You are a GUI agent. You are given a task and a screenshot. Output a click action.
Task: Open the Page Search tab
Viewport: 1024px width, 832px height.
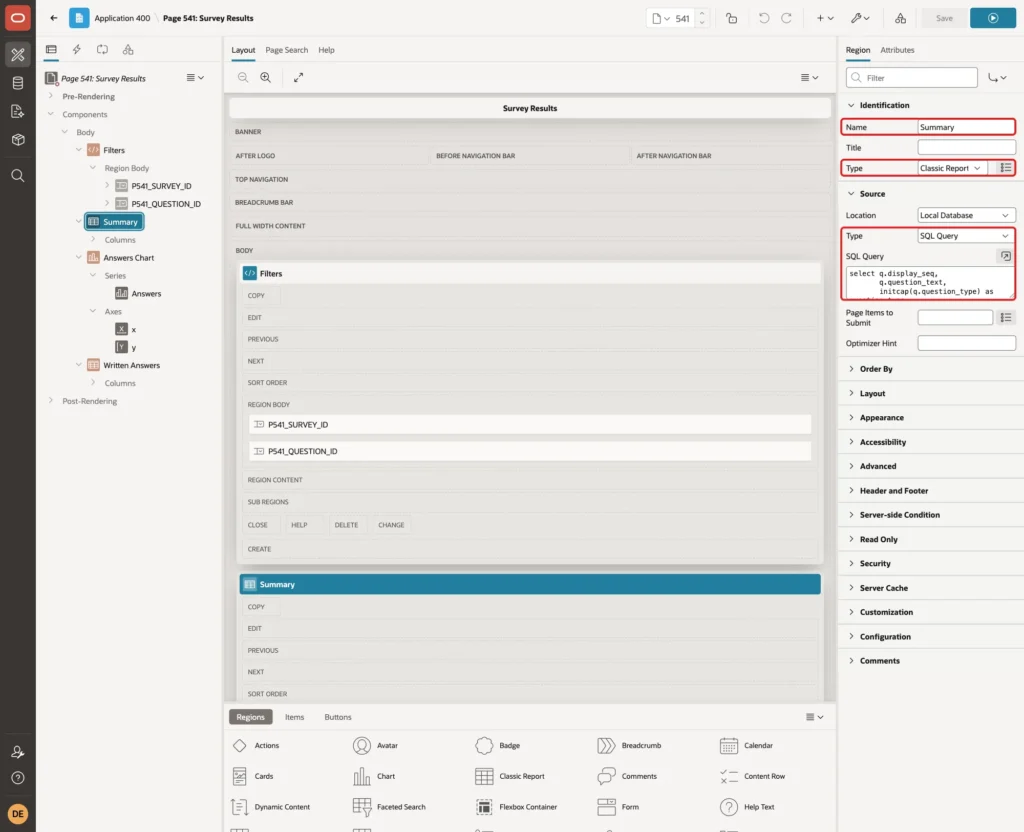coord(286,50)
